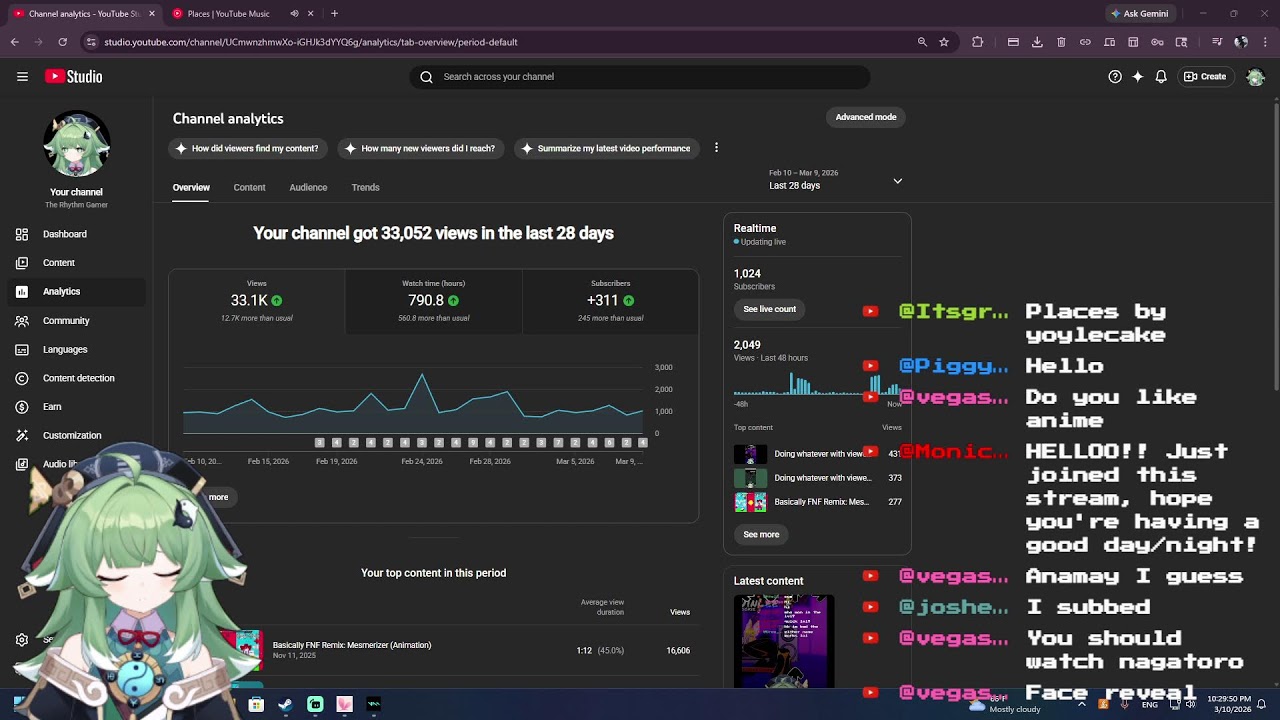Mute the Places YouTube Music tab audio
1280x720 pixels.
(294, 14)
